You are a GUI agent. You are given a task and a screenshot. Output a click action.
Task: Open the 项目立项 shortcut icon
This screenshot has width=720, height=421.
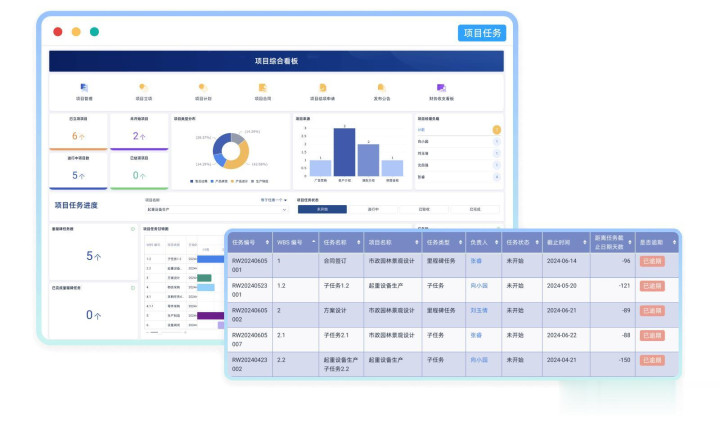[x=144, y=88]
